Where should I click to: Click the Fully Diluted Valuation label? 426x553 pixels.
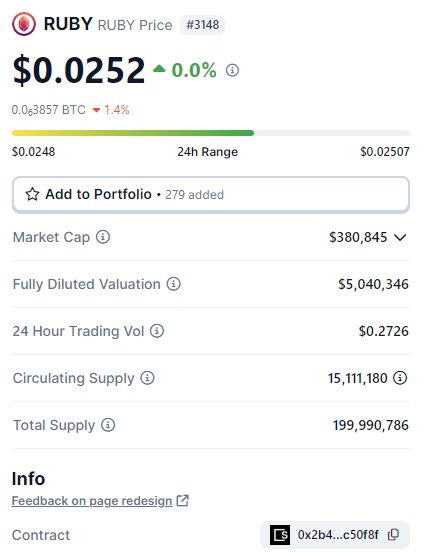pyautogui.click(x=87, y=284)
